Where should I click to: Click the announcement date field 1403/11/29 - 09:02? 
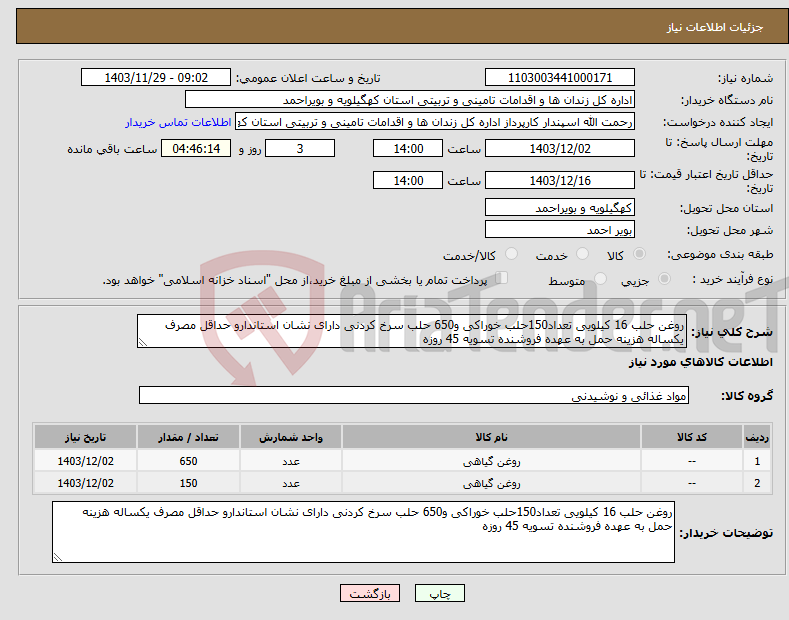point(156,78)
